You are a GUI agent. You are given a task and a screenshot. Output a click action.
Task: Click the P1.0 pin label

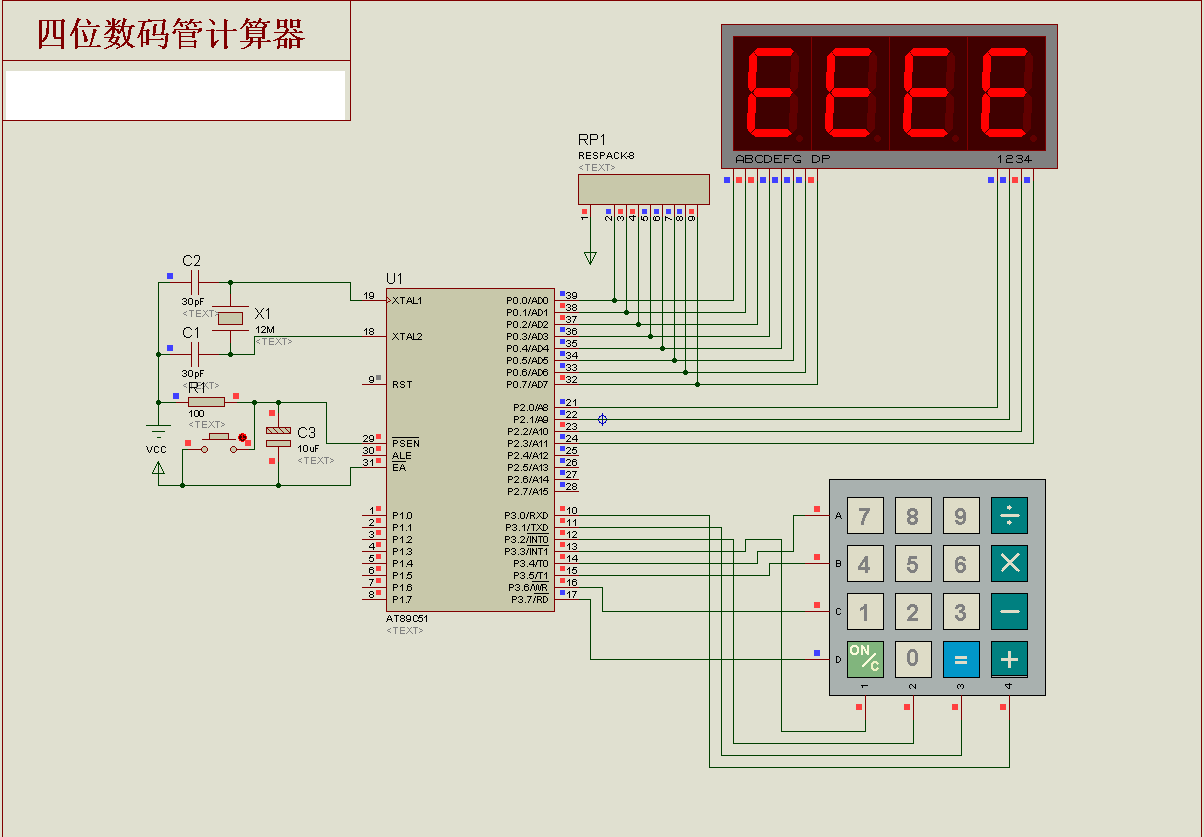(402, 515)
